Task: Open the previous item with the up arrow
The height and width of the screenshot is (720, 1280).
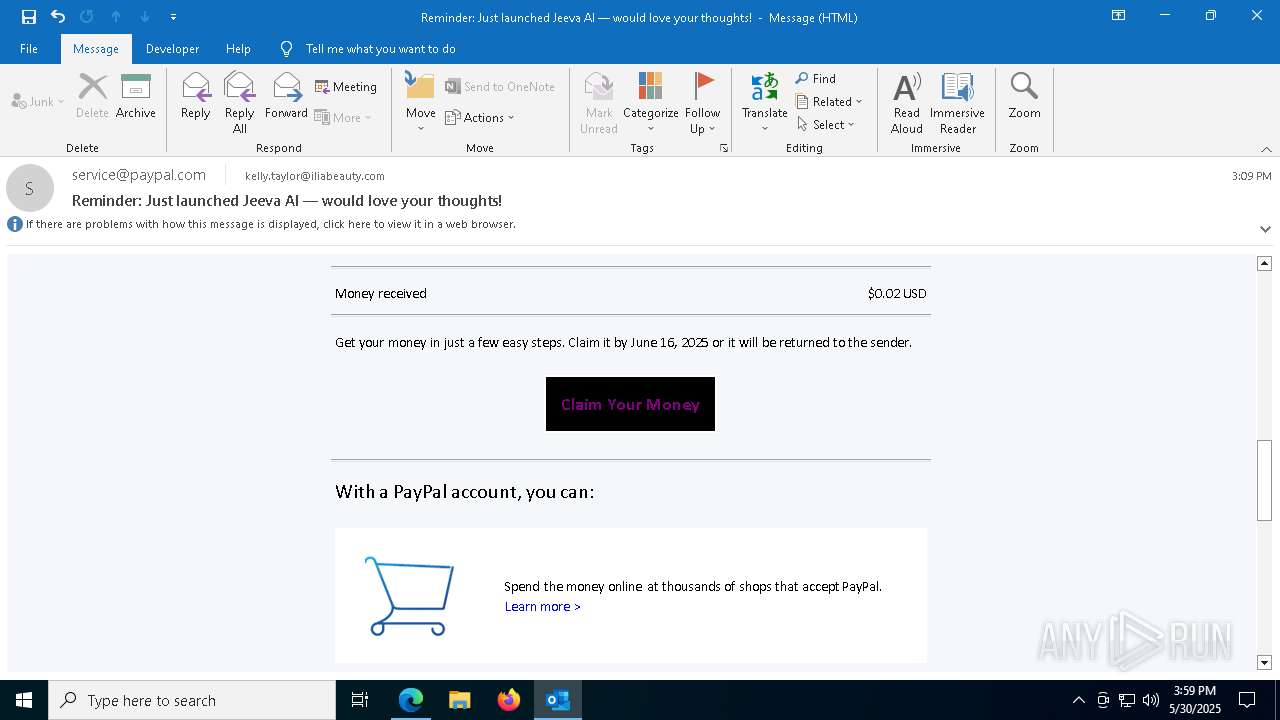Action: 116,17
